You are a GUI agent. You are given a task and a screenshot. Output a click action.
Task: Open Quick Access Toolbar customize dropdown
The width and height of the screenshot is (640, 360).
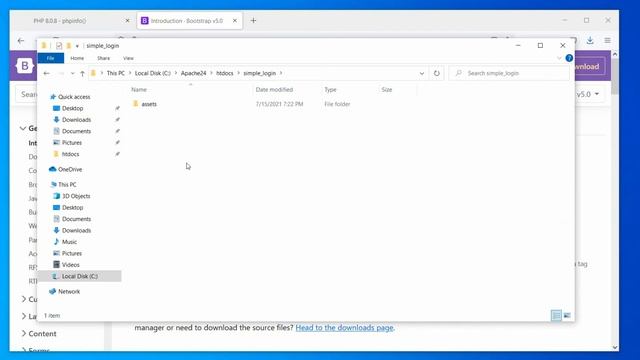77,46
